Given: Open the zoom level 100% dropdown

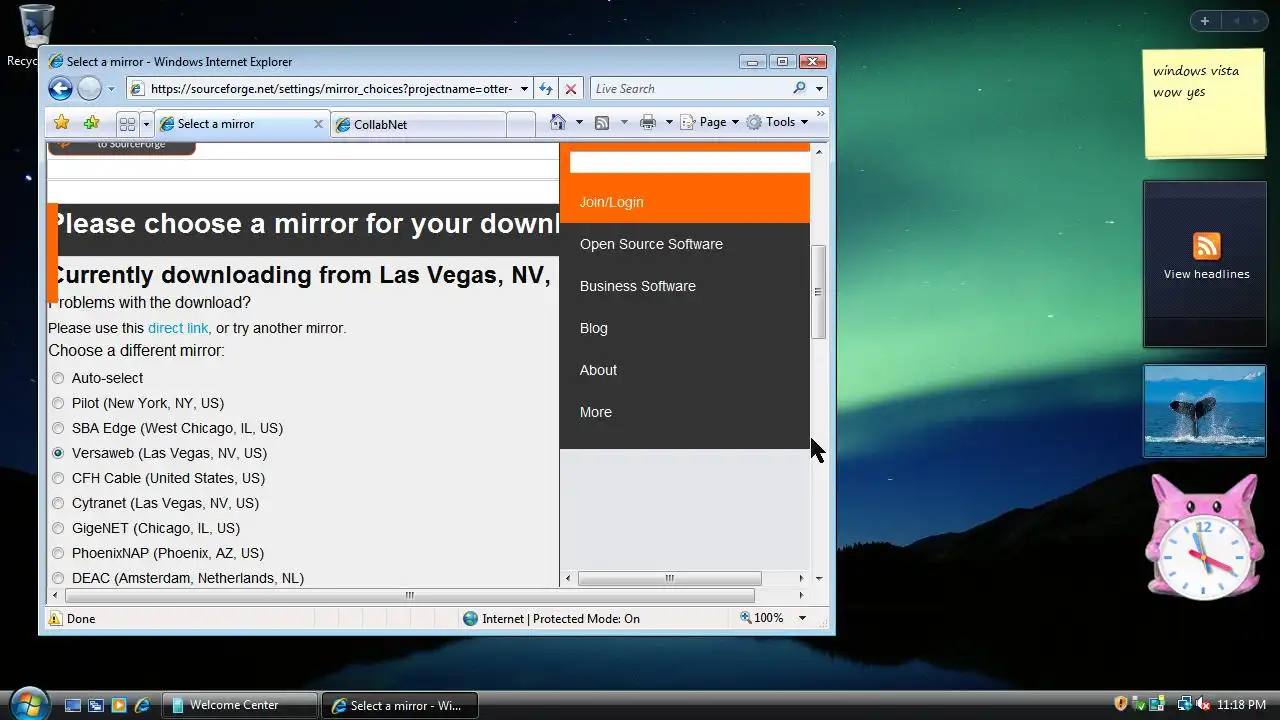Looking at the screenshot, I should pyautogui.click(x=802, y=618).
